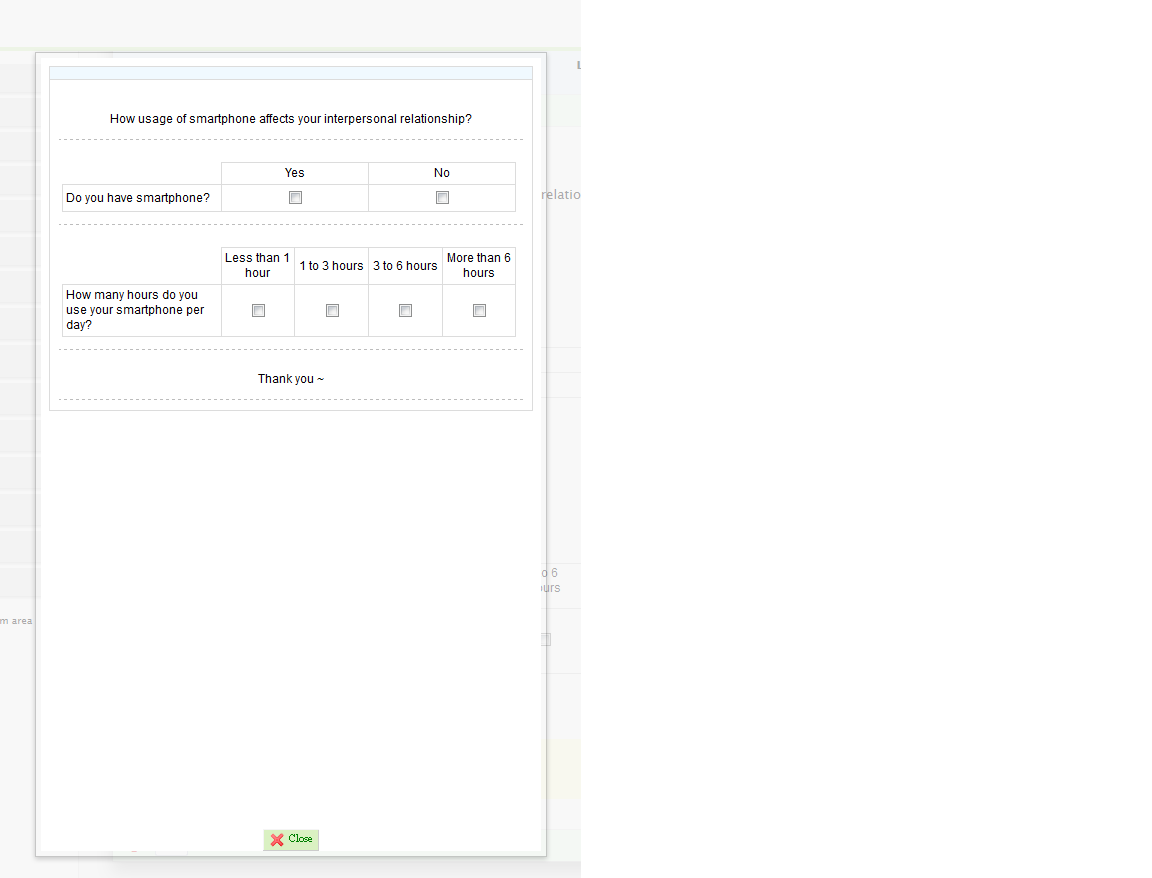Click the Yes column header

(x=294, y=173)
